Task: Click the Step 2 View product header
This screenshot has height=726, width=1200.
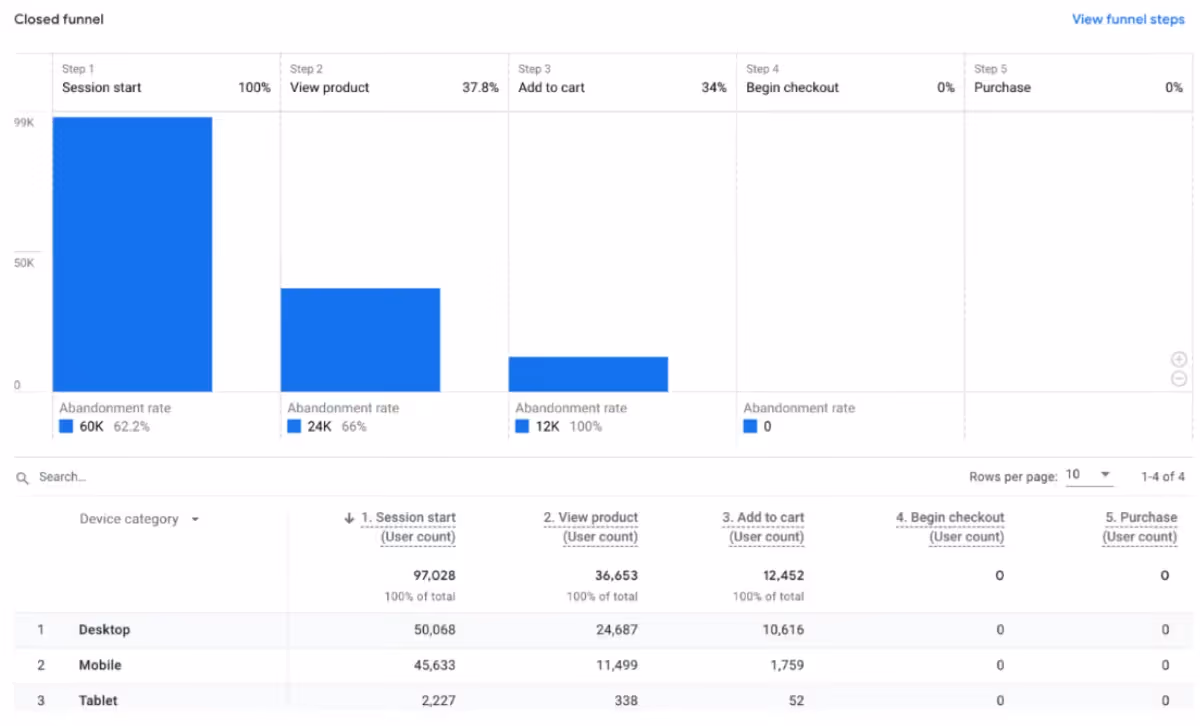Action: (394, 79)
